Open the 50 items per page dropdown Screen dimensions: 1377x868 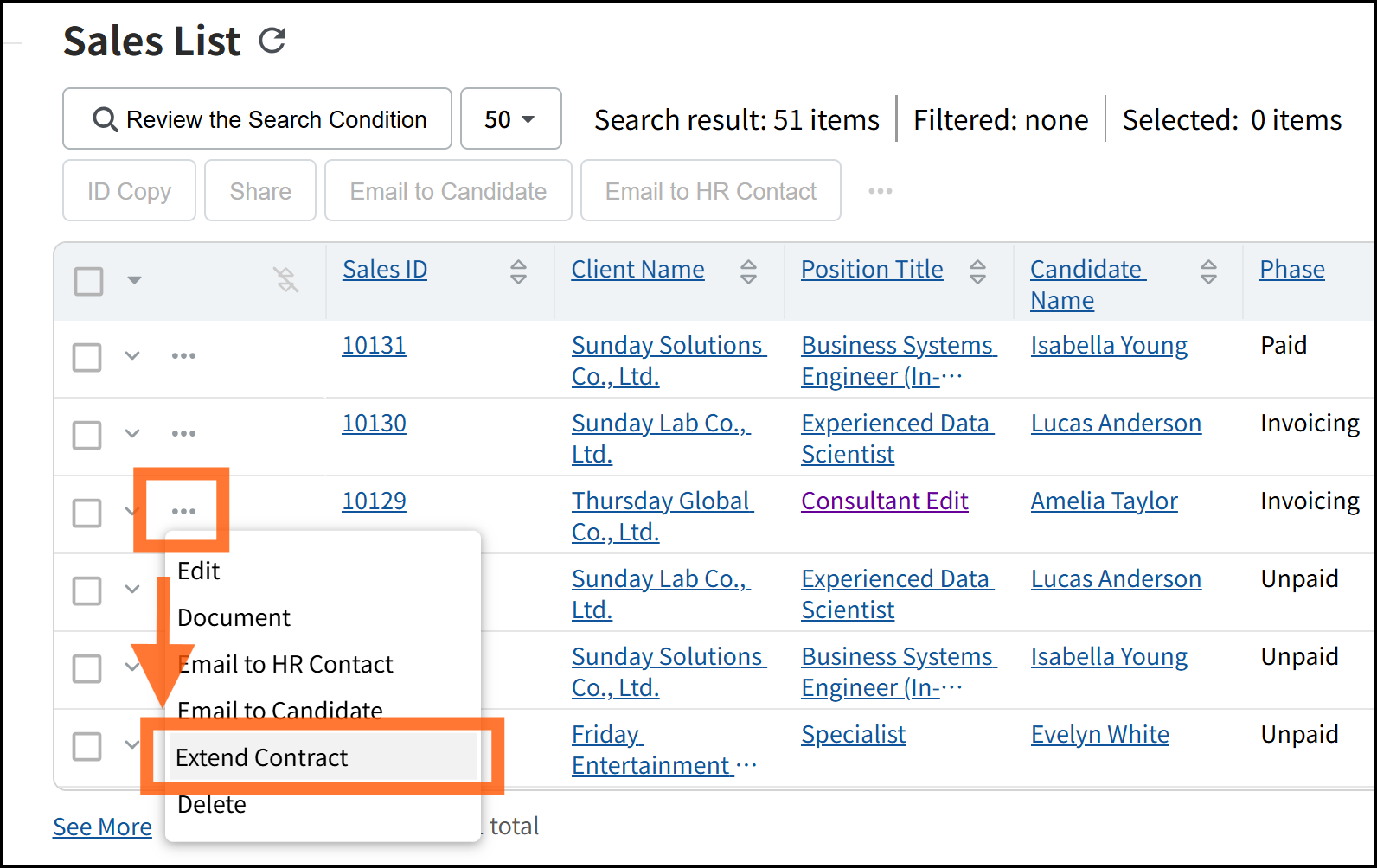click(510, 119)
